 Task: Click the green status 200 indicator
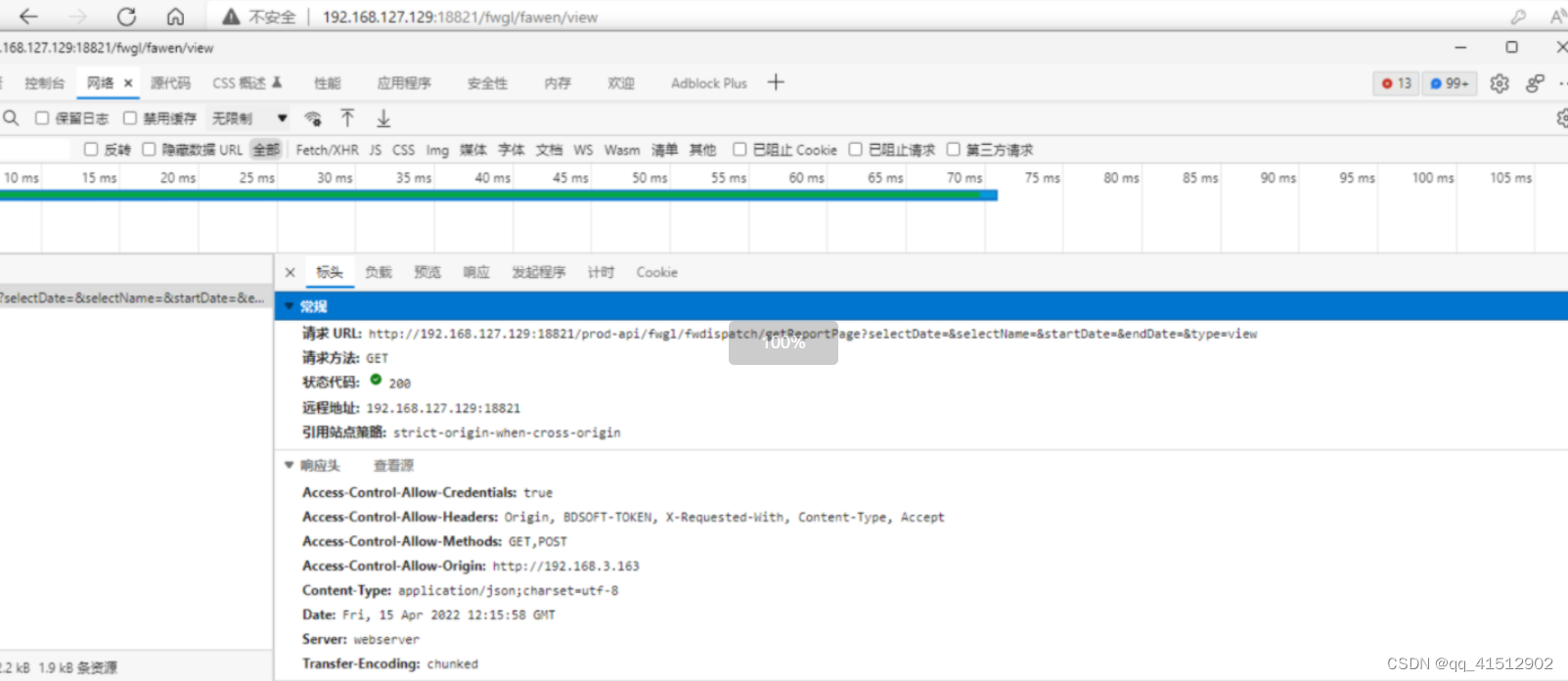coord(376,380)
